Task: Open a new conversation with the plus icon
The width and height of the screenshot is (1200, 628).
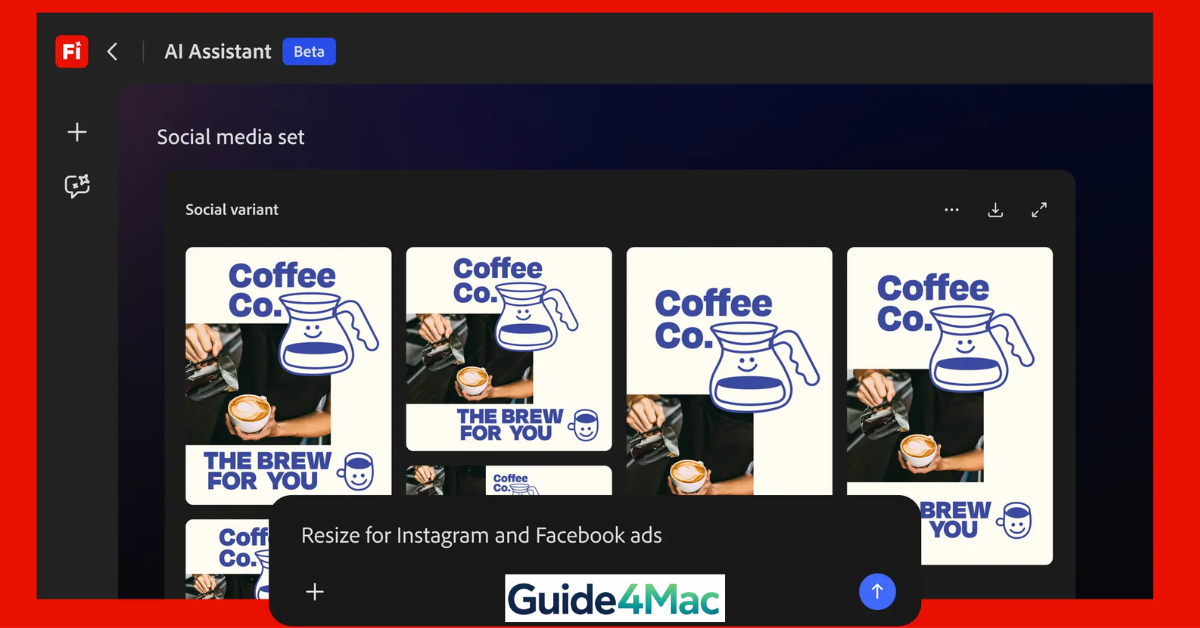Action: 77,131
